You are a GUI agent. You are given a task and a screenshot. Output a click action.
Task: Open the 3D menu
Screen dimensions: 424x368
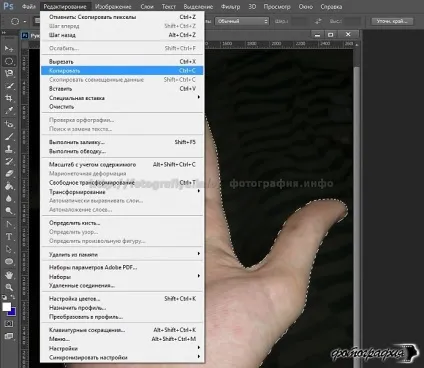pos(252,7)
